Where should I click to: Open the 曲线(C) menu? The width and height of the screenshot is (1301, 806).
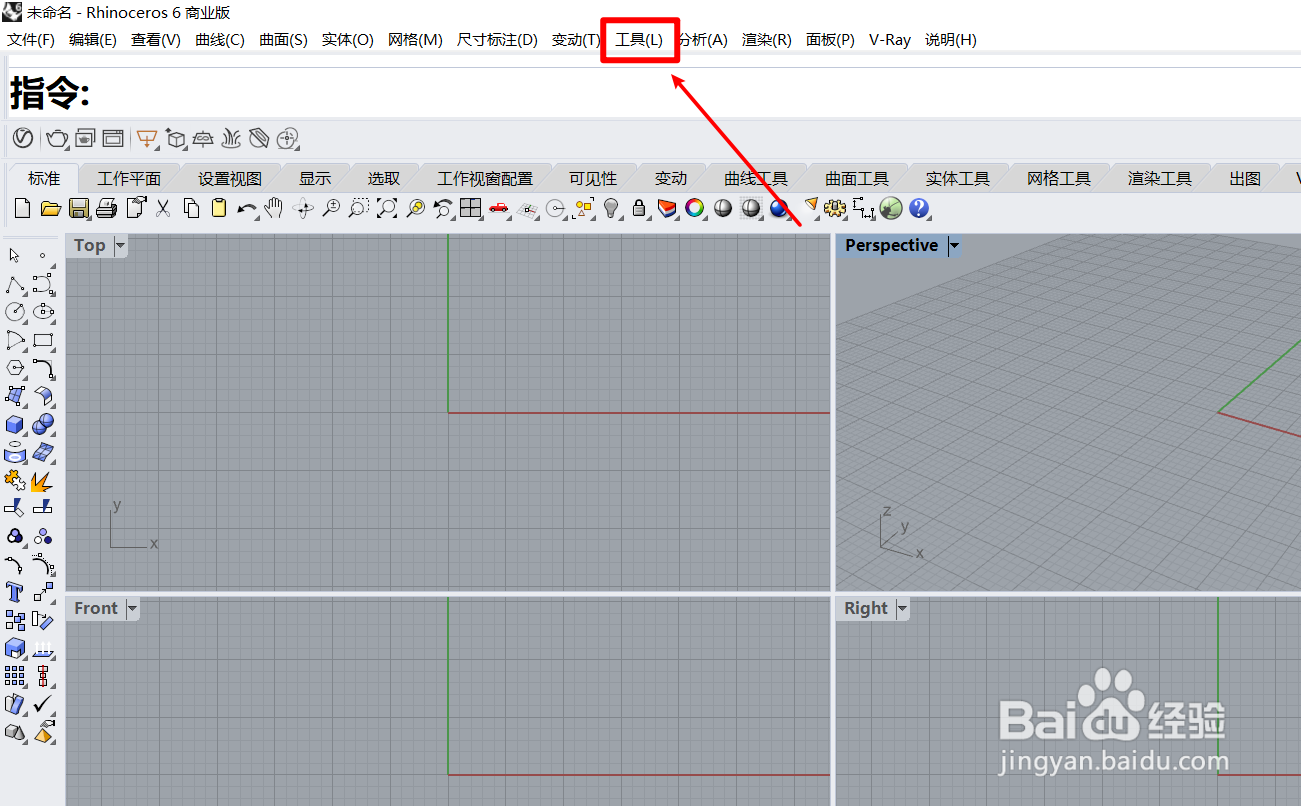[220, 40]
